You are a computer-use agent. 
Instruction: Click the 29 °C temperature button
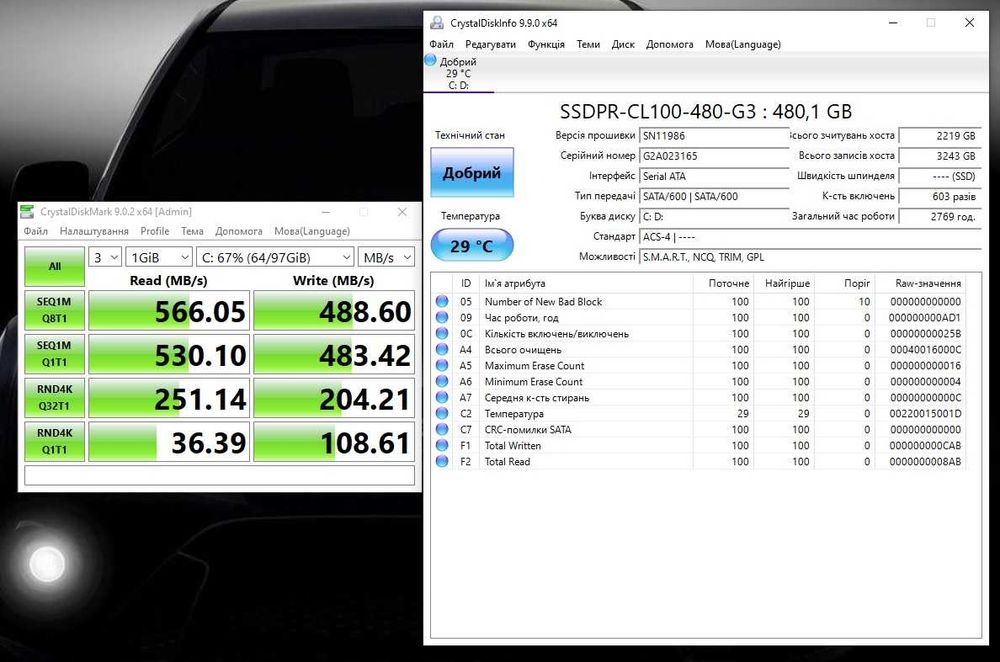tap(472, 246)
